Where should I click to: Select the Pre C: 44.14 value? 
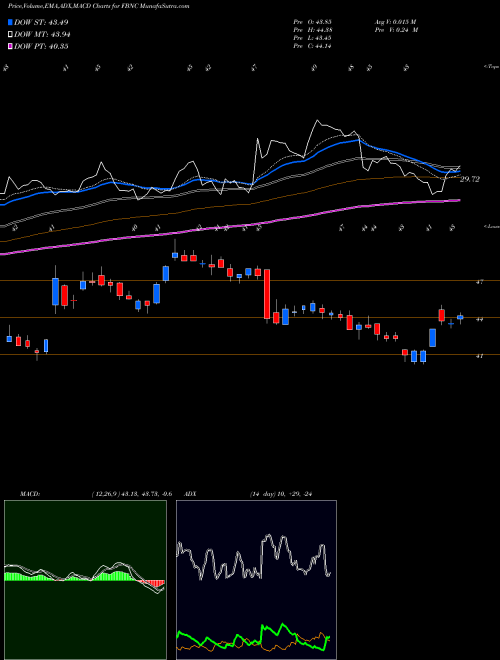313,46
